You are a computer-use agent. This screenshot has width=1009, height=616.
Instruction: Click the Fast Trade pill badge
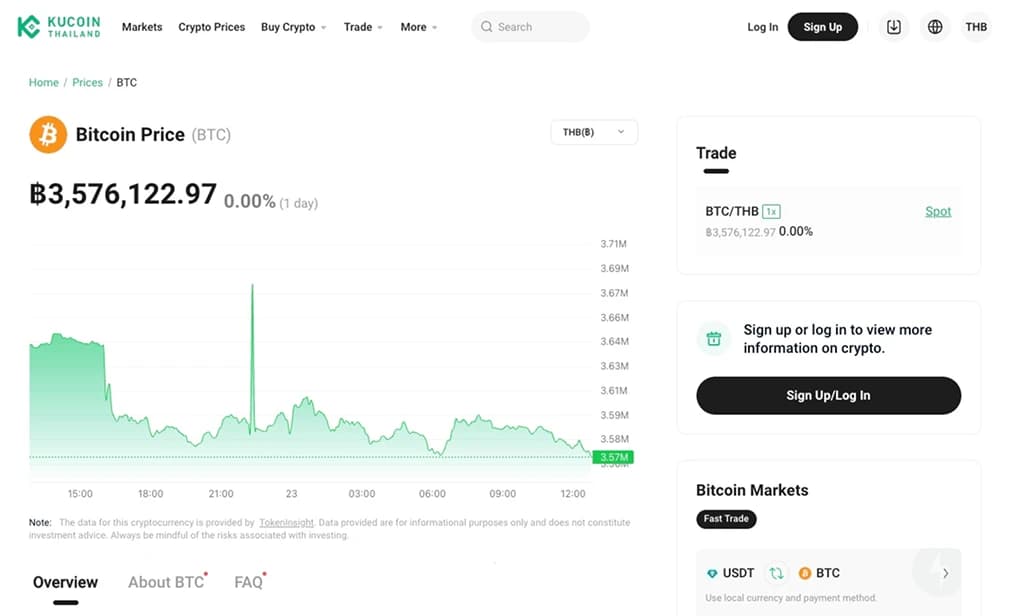click(725, 519)
